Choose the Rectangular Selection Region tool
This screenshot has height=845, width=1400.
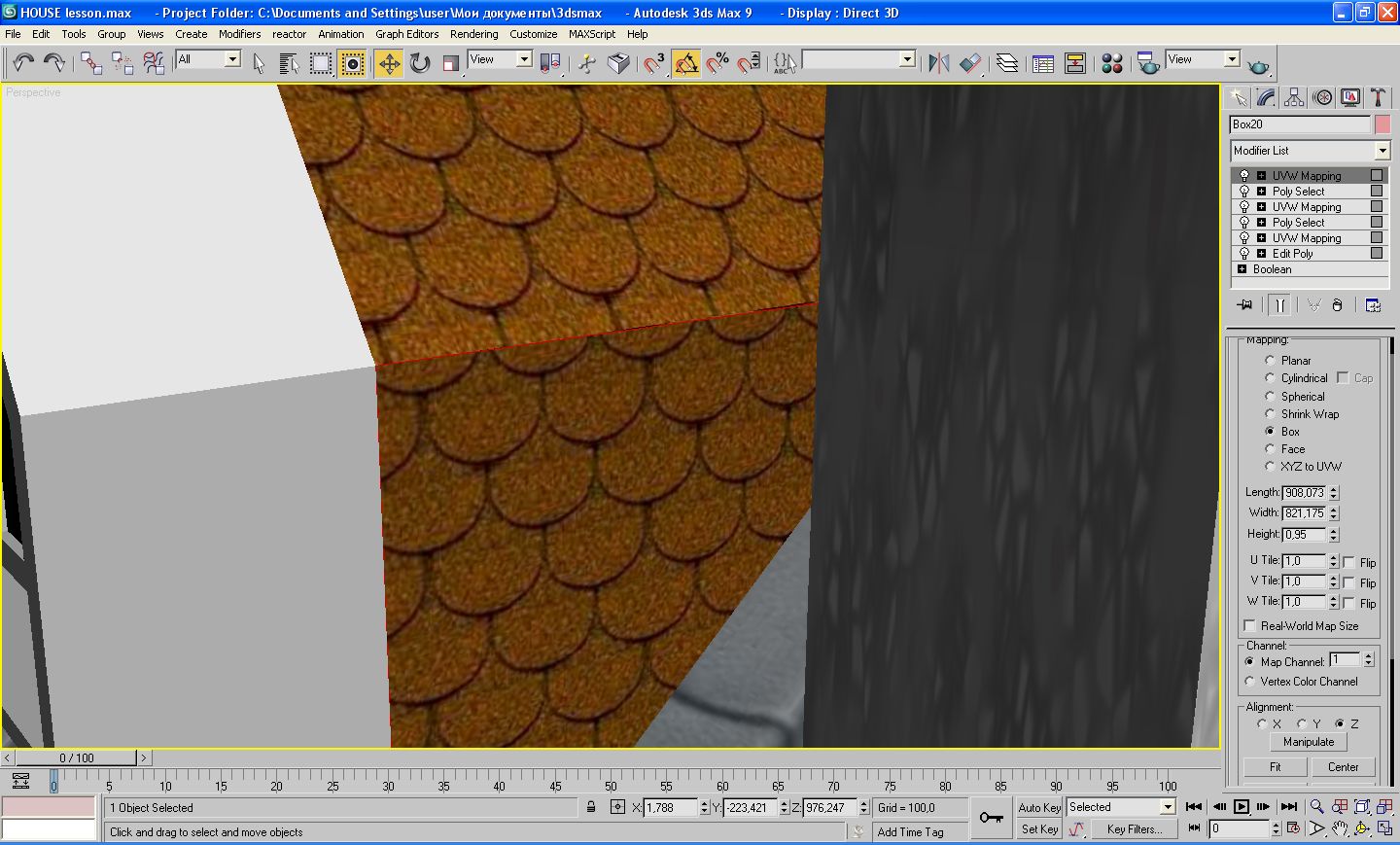click(x=321, y=63)
